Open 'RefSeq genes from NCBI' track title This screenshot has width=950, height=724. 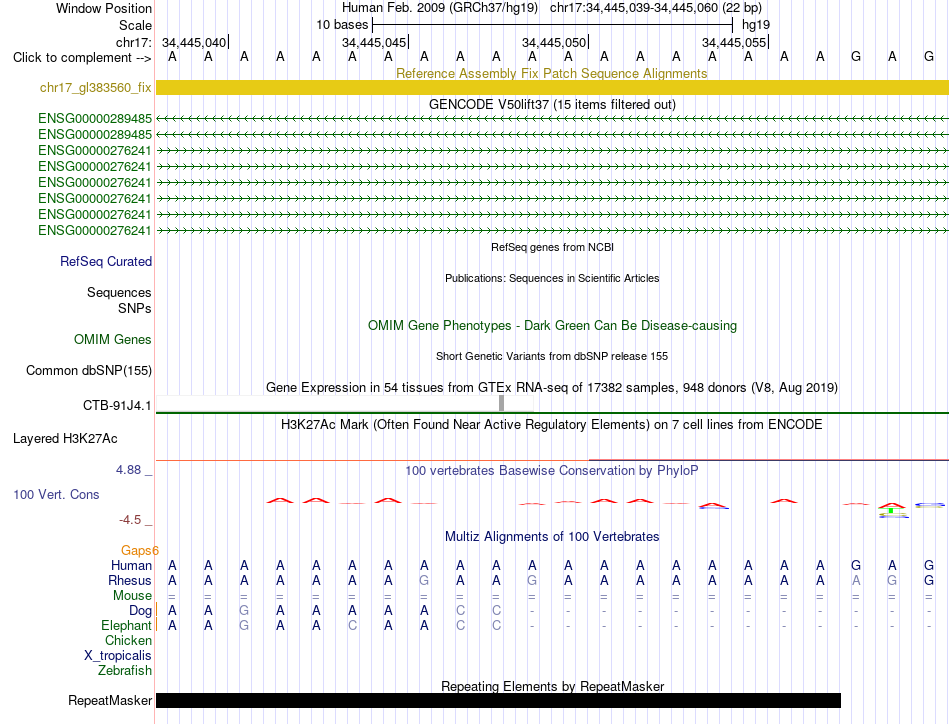pyautogui.click(x=552, y=247)
